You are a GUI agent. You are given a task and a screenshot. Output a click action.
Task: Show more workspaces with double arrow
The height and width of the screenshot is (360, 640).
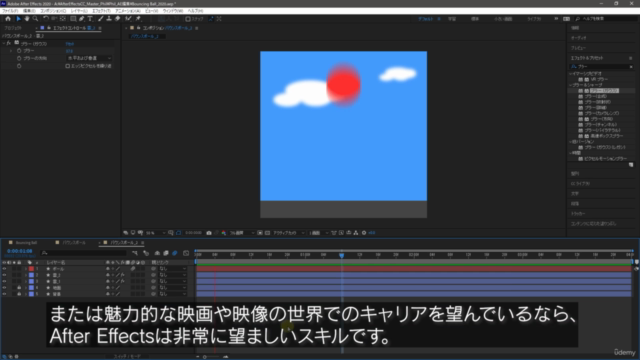[556, 19]
